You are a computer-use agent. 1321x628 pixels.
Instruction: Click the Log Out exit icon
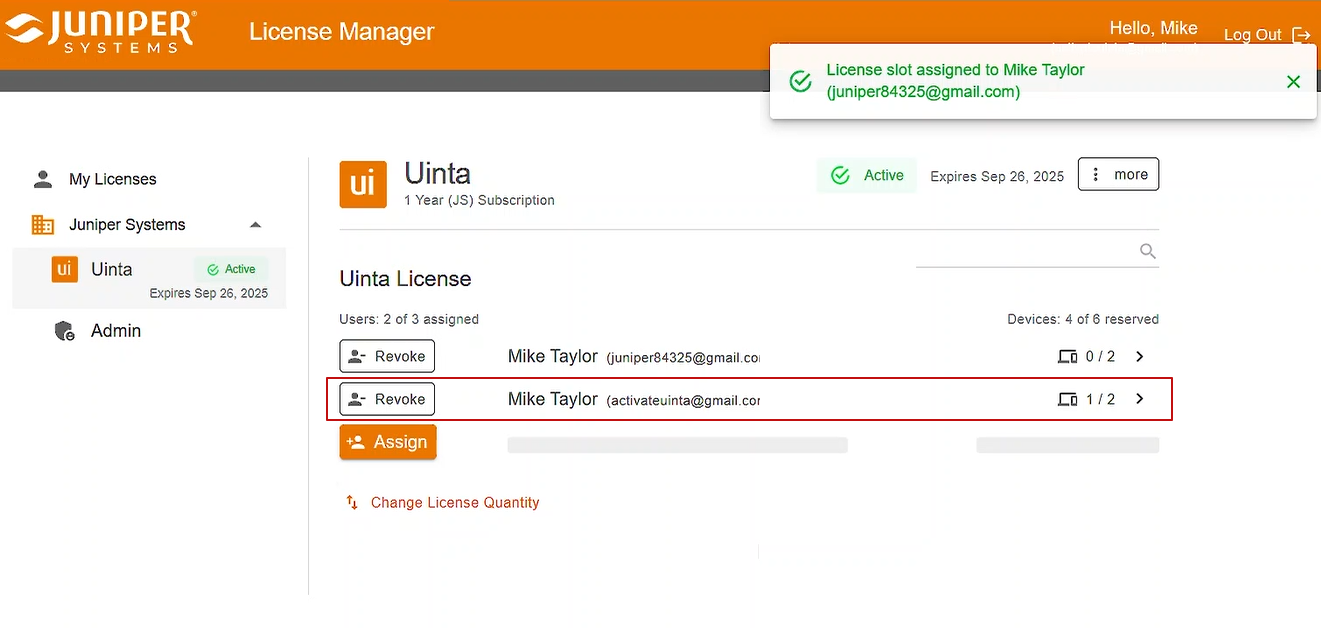1301,35
